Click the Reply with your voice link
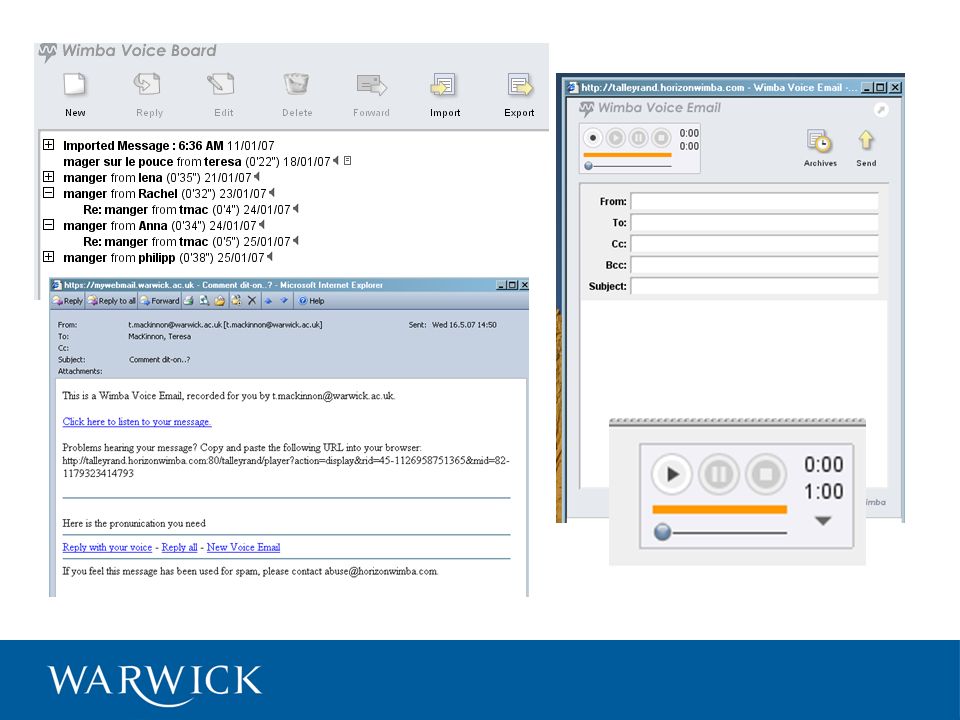This screenshot has height=720, width=960. click(107, 547)
